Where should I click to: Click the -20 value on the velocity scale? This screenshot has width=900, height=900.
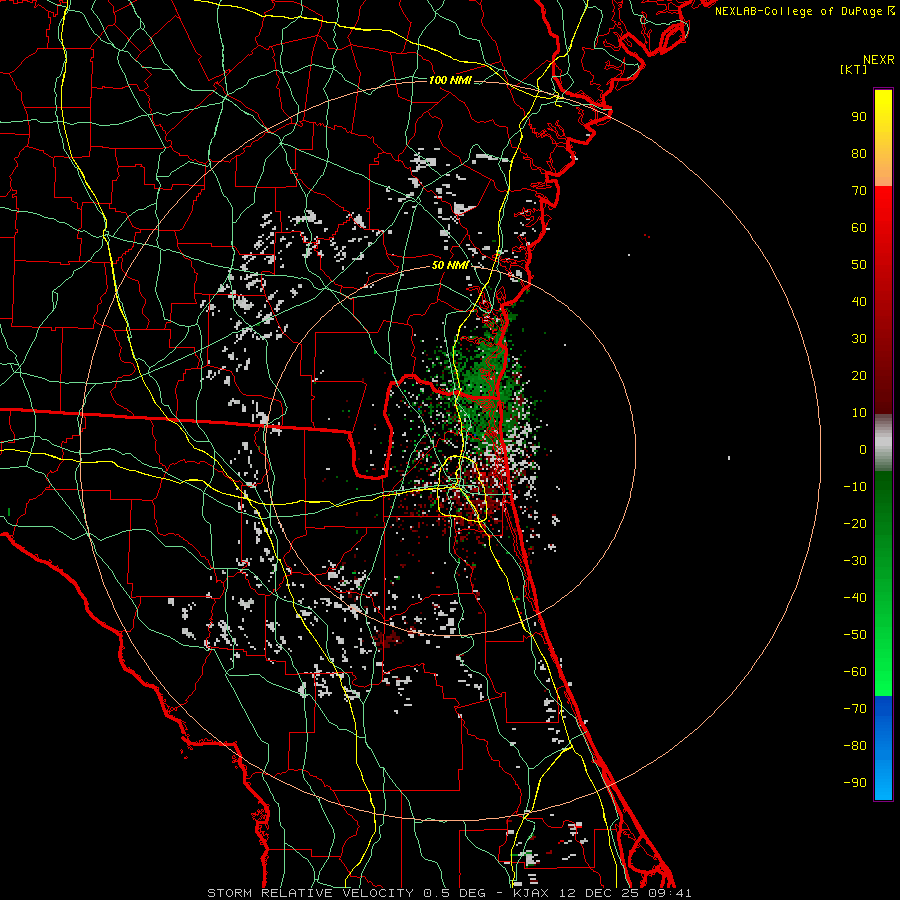[855, 524]
